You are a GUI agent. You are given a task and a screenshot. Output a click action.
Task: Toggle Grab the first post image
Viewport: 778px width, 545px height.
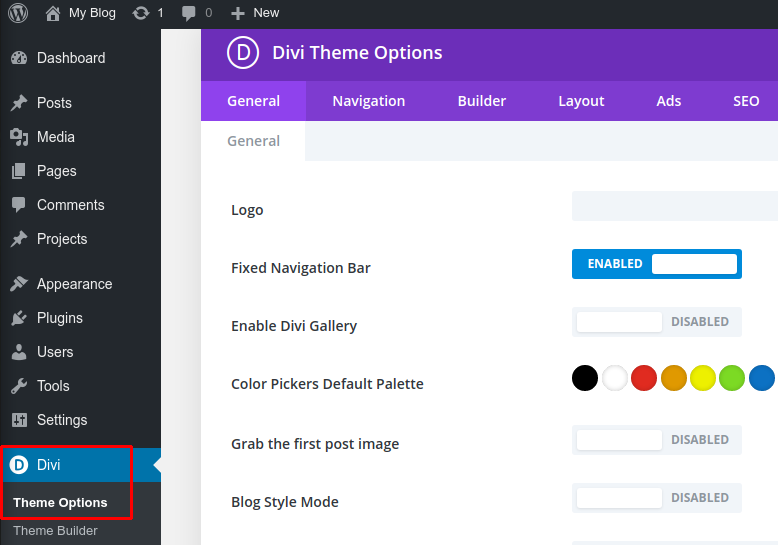pos(656,440)
